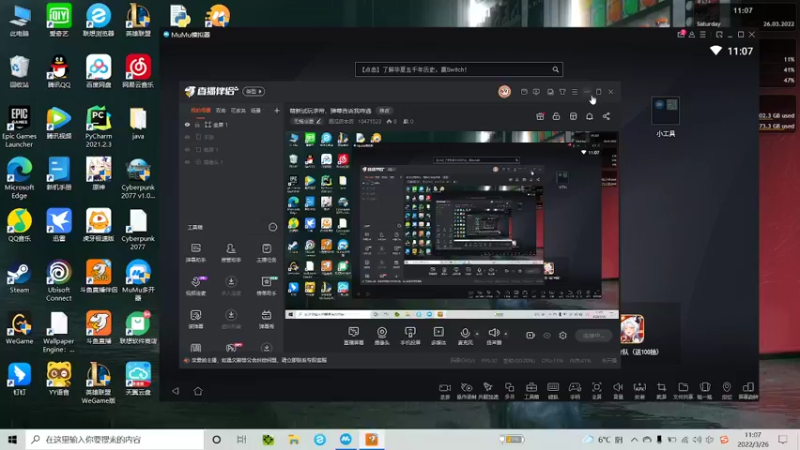Open 弹幕助手 tool in toolbox
Image resolution: width=800 pixels, height=450 pixels.
coord(195,252)
